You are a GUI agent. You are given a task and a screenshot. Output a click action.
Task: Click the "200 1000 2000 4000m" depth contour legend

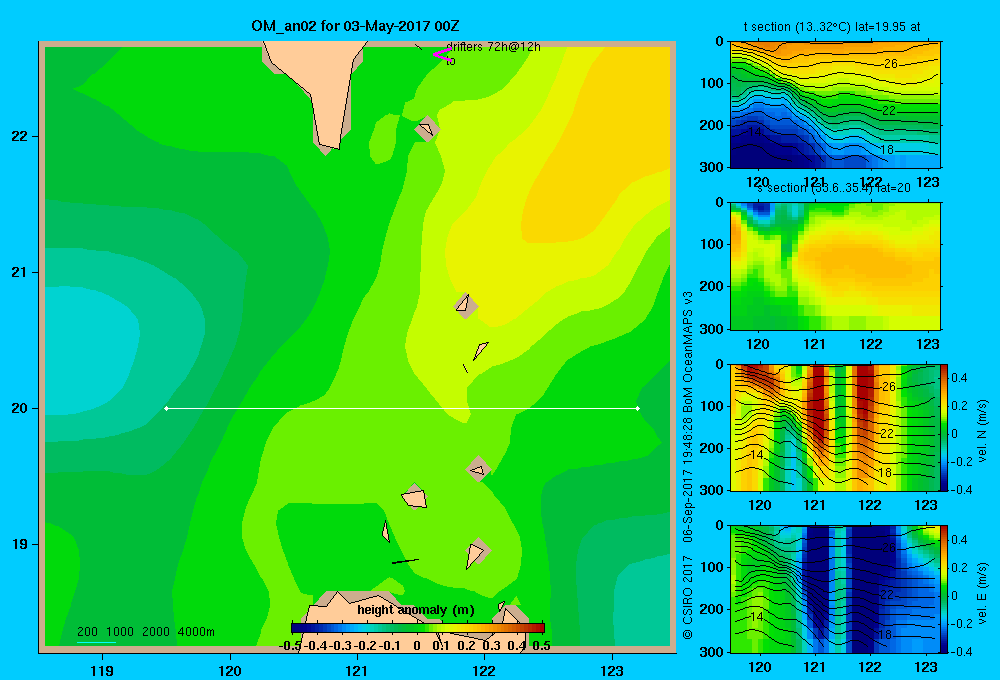(x=145, y=632)
